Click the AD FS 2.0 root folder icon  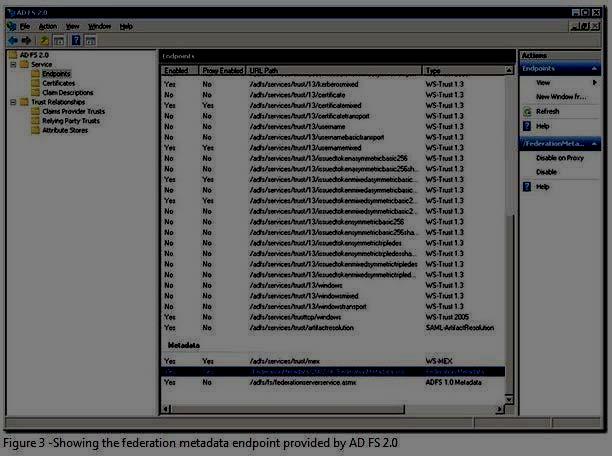point(13,55)
